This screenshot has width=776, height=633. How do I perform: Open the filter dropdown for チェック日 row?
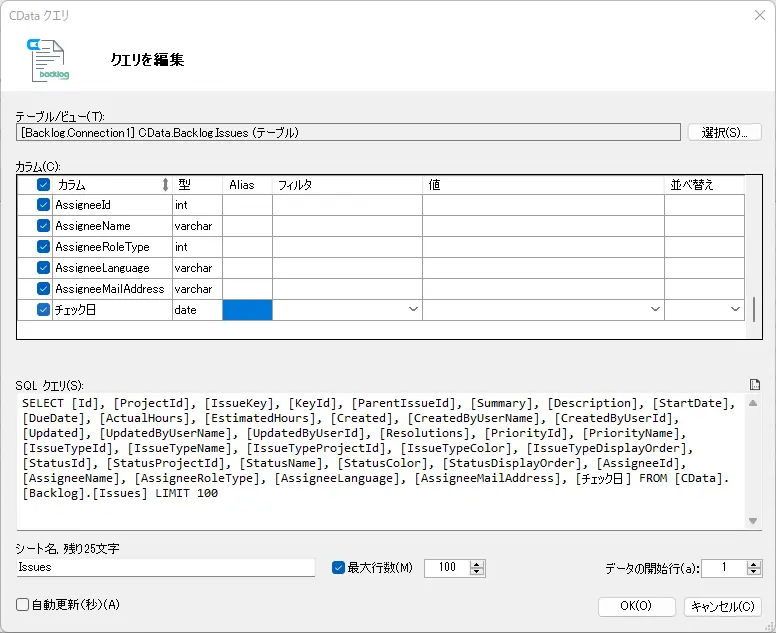413,309
